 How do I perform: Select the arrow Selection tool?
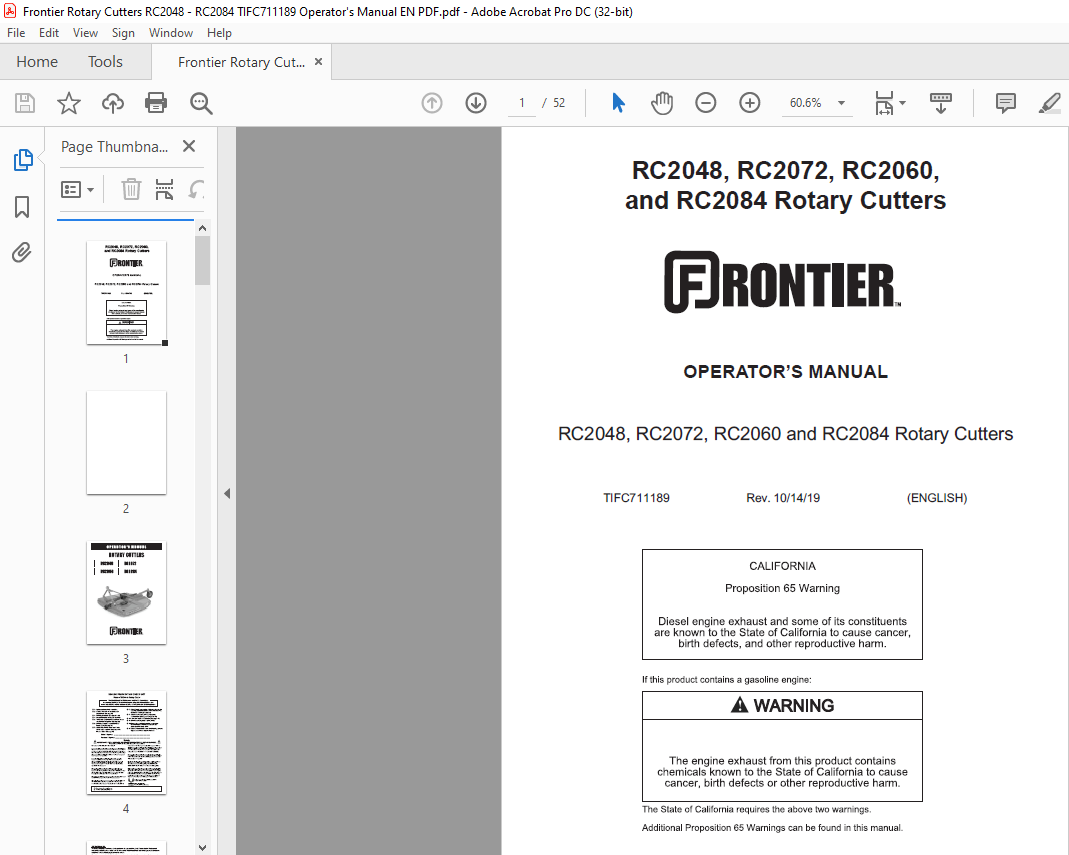tap(618, 103)
